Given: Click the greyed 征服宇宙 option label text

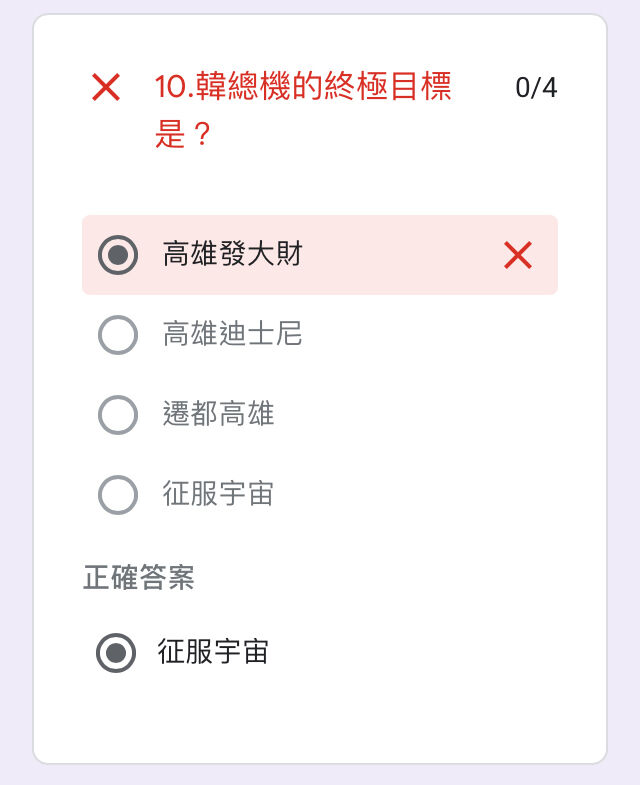Looking at the screenshot, I should point(218,494).
